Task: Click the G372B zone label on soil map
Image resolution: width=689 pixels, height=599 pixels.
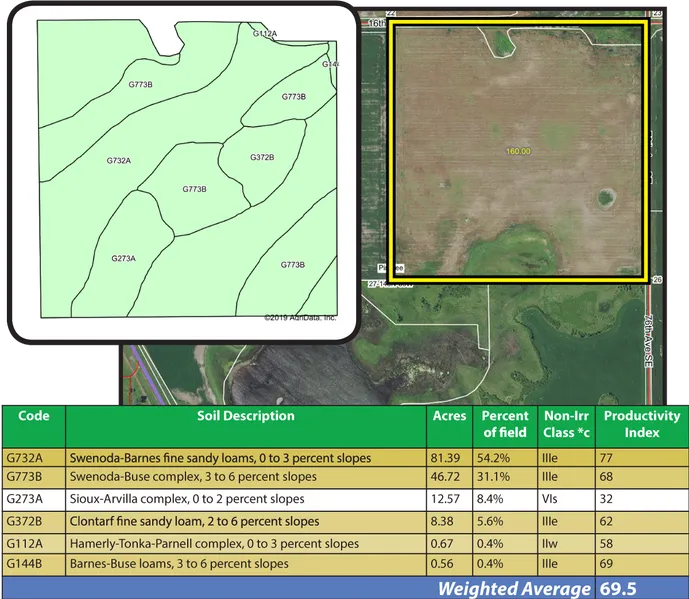Action: tap(261, 158)
